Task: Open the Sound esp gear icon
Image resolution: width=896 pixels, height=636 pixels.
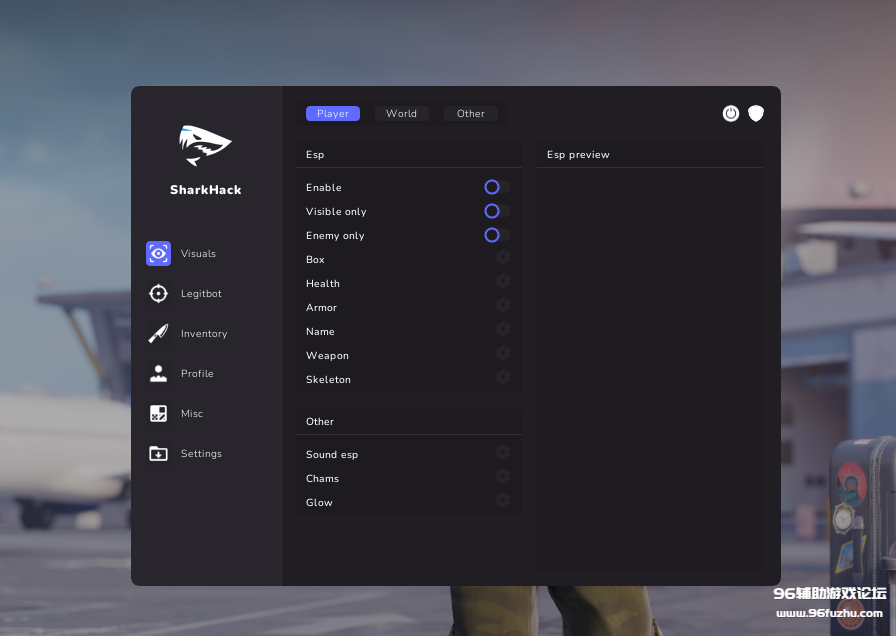Action: click(x=503, y=453)
